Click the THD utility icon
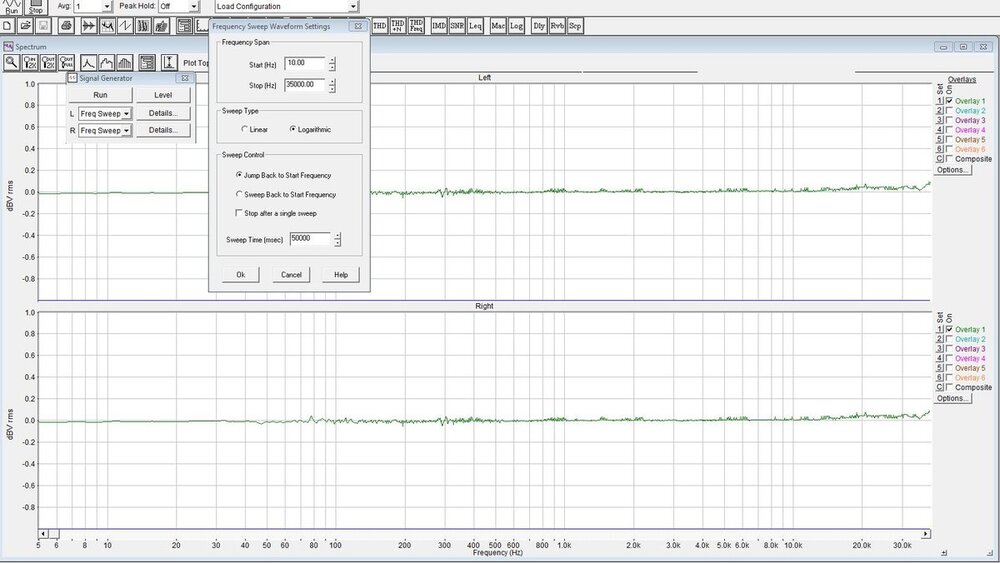The width and height of the screenshot is (1000, 563). tap(379, 26)
